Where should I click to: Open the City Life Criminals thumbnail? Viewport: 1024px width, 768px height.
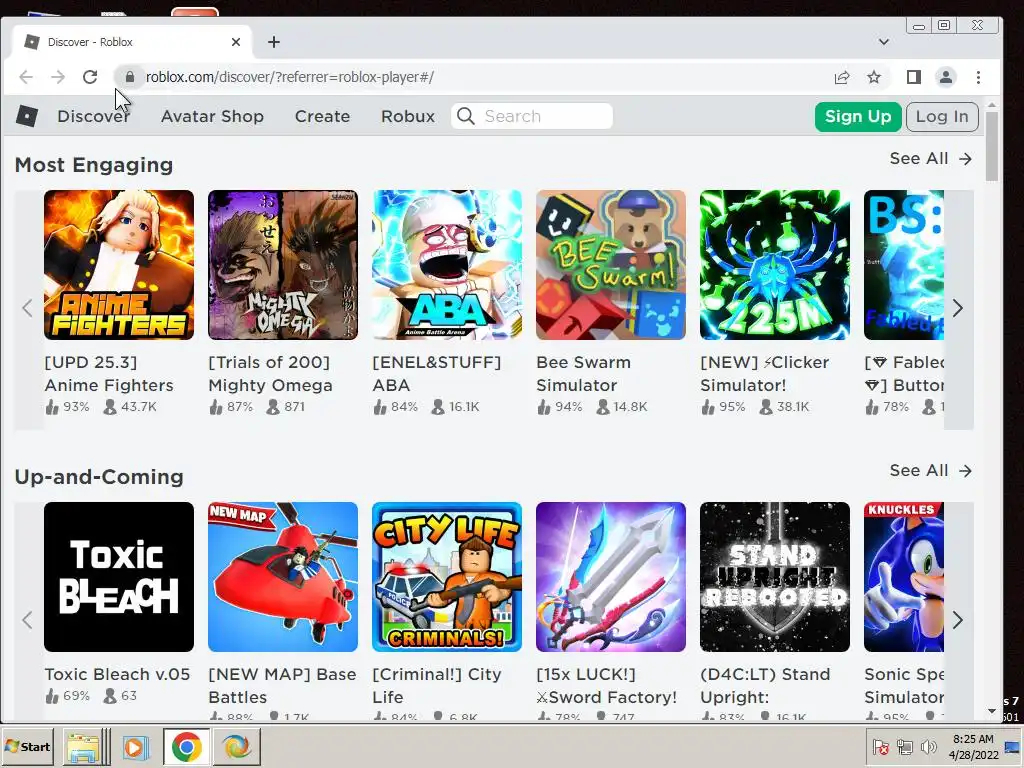point(447,577)
